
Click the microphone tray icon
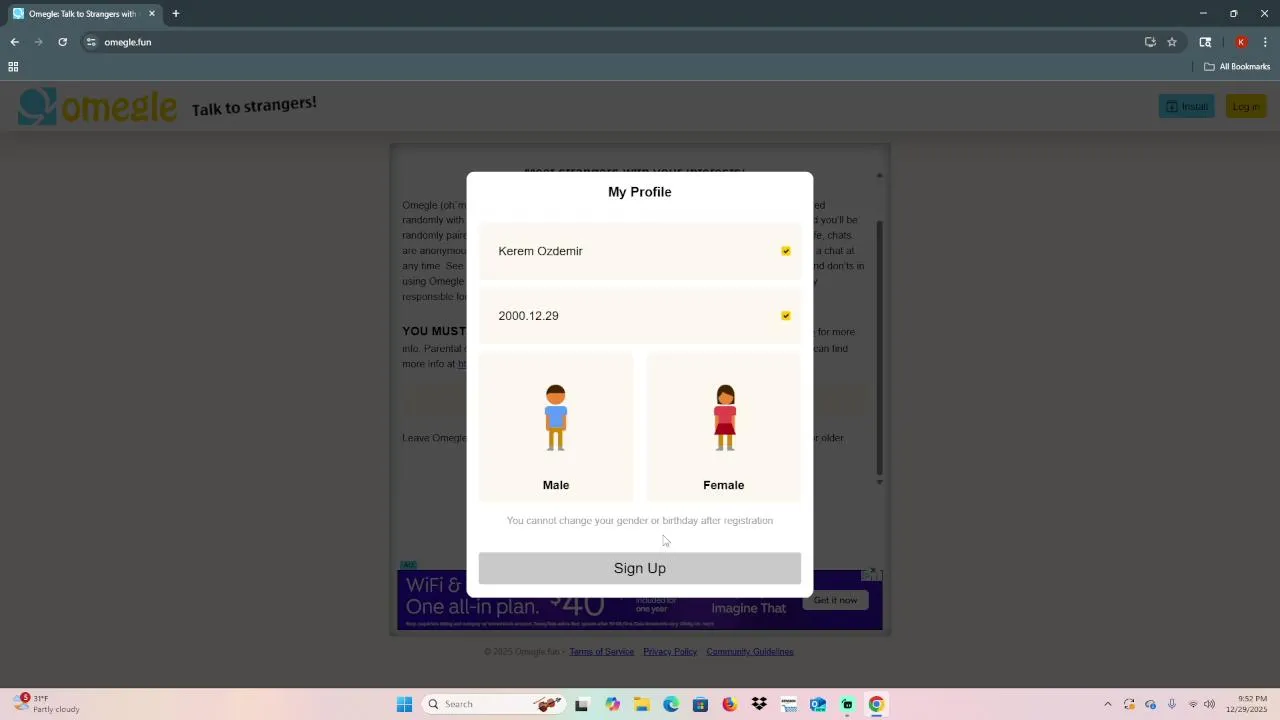[x=1172, y=704]
